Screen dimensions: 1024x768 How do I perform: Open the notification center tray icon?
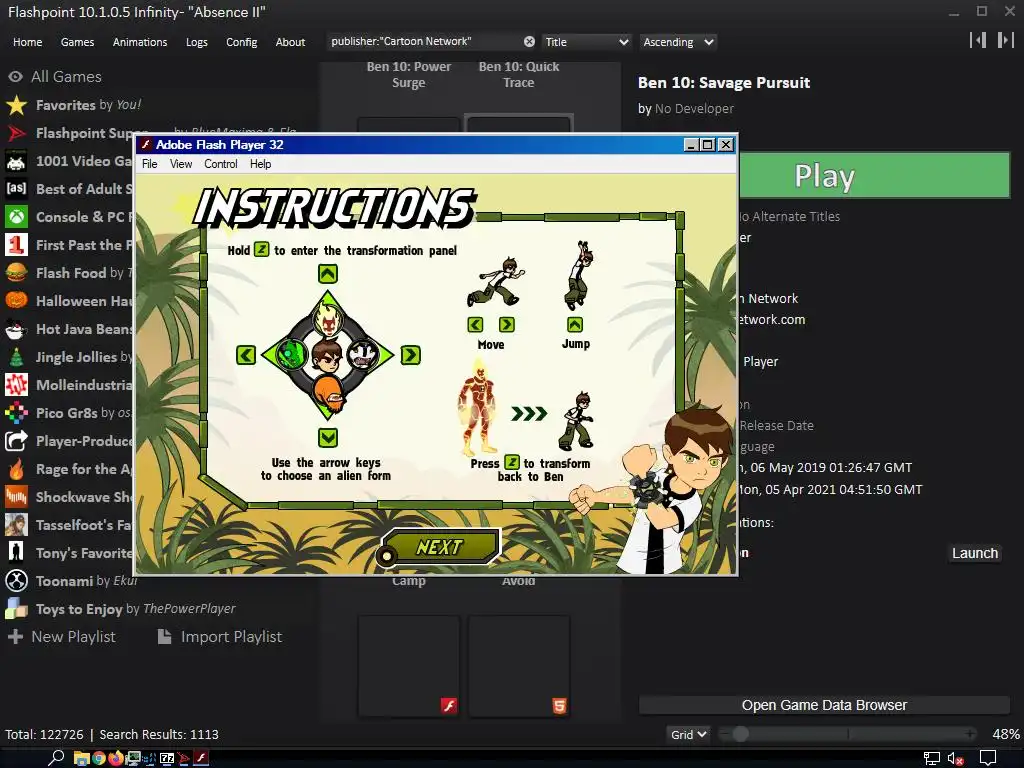[988, 758]
